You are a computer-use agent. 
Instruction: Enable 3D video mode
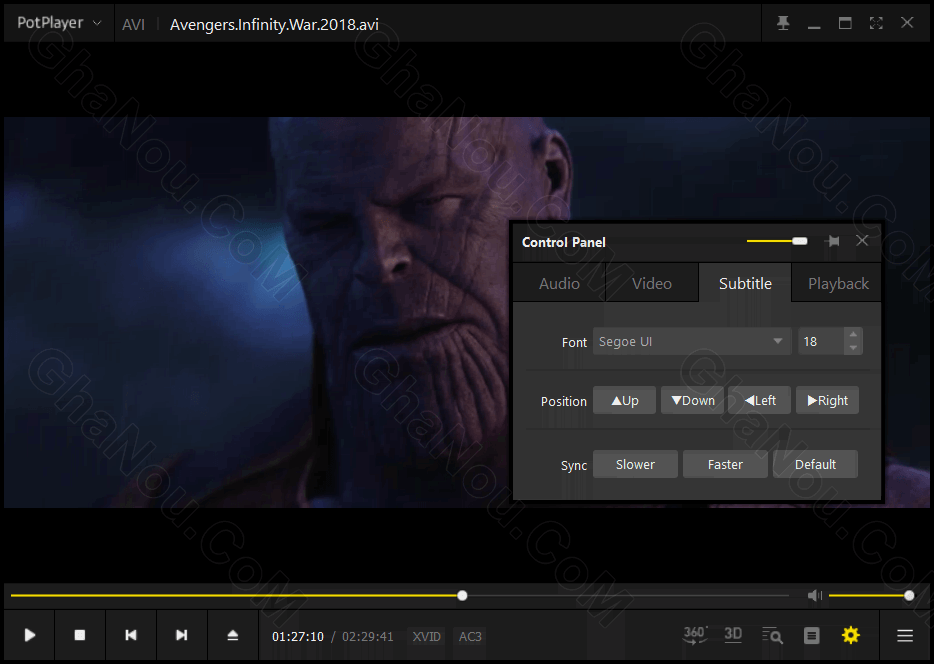coord(733,635)
